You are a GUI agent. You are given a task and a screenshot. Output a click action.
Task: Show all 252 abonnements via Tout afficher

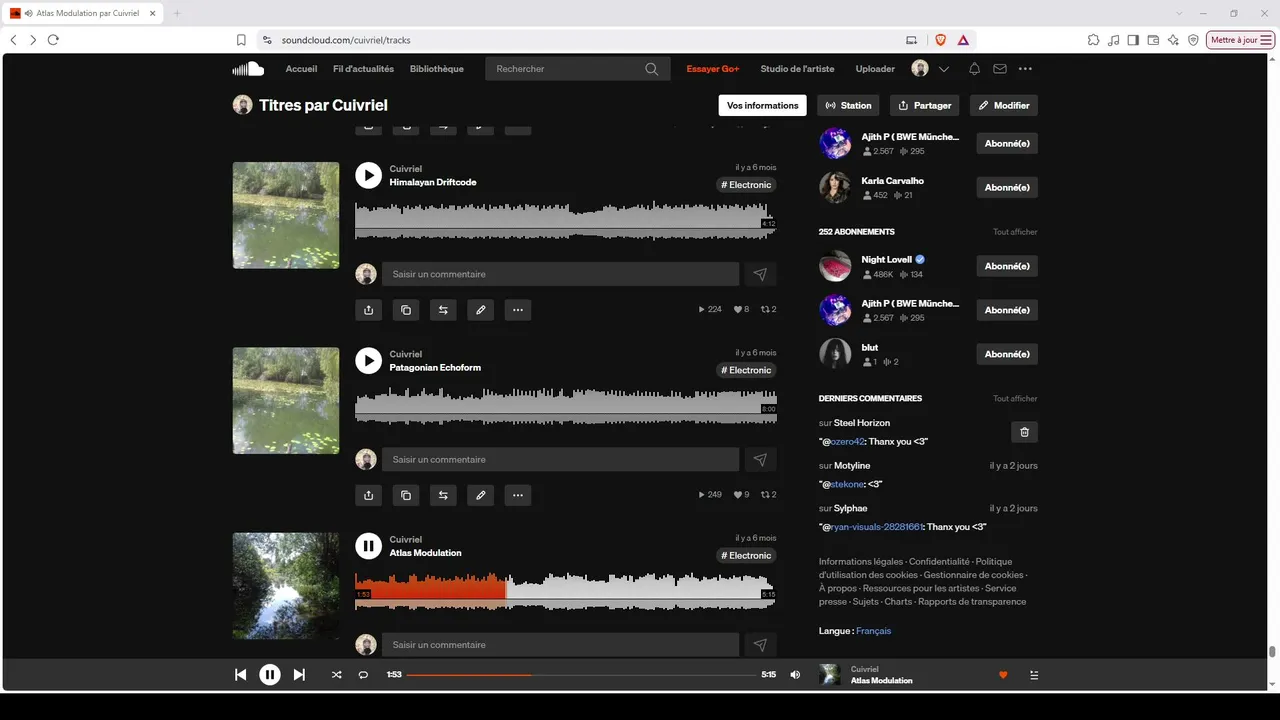[x=1015, y=232]
